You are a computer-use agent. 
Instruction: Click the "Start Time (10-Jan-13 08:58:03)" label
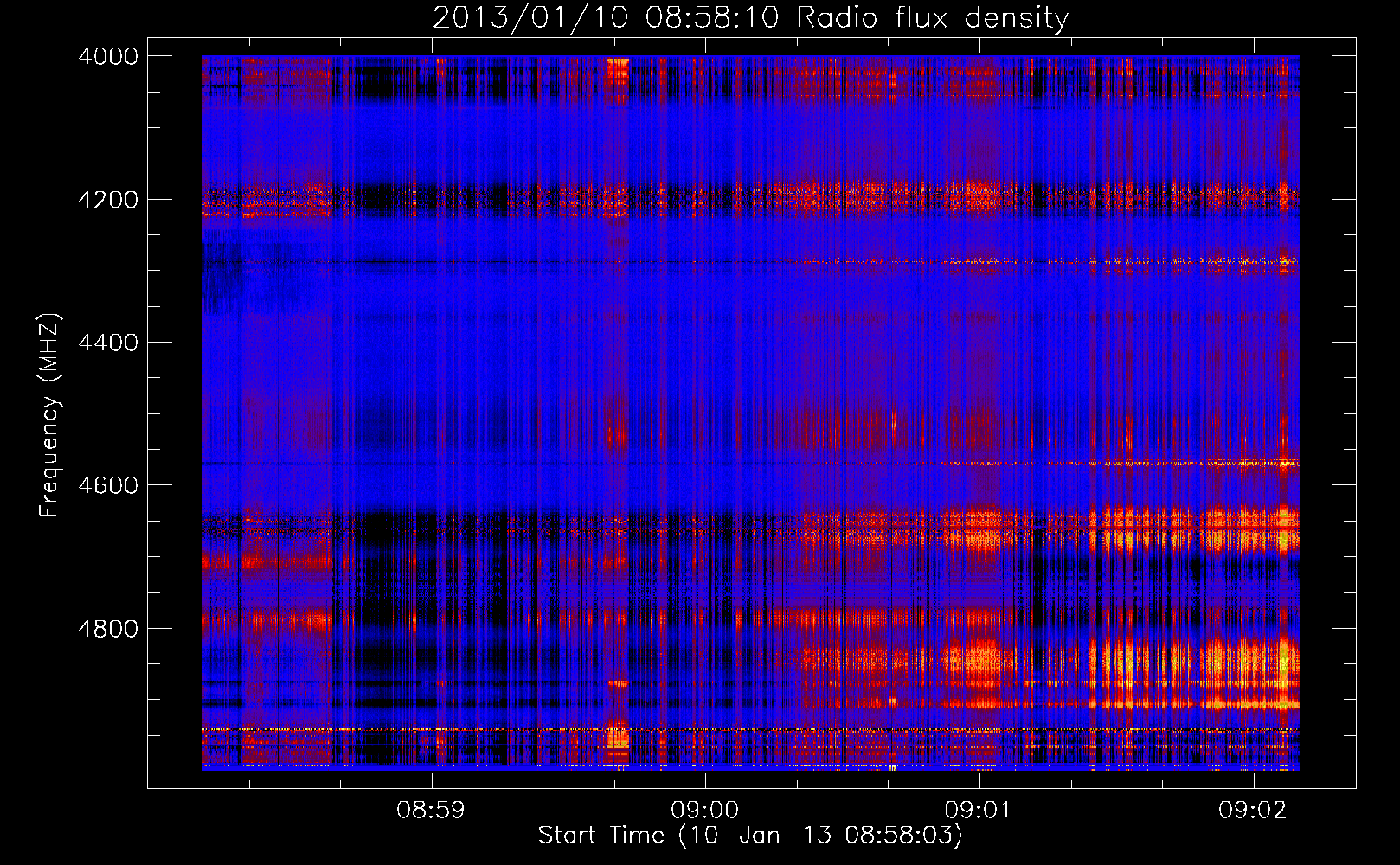point(750,836)
